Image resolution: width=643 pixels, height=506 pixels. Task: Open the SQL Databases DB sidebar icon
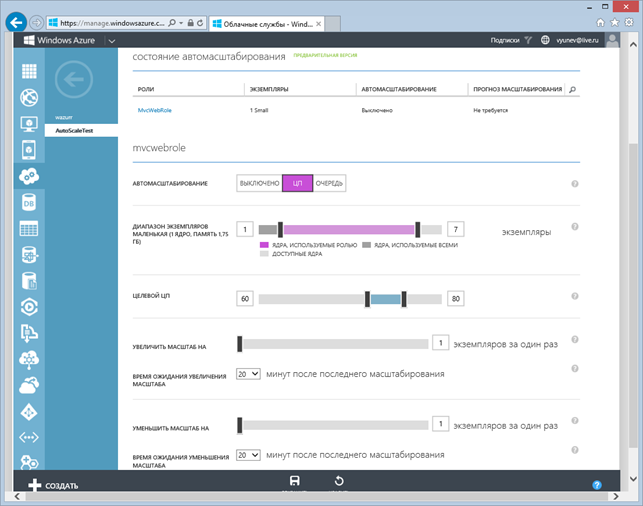pyautogui.click(x=29, y=202)
